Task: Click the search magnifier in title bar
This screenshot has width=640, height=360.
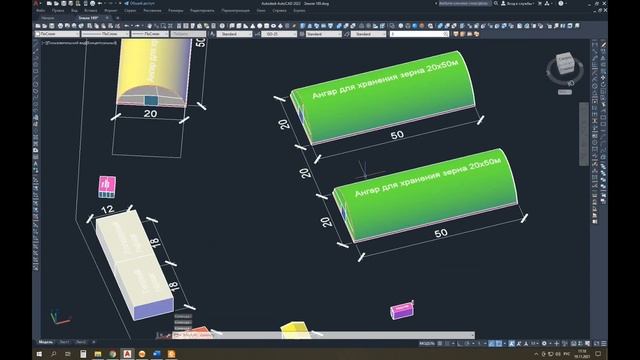Action: pyautogui.click(x=496, y=3)
